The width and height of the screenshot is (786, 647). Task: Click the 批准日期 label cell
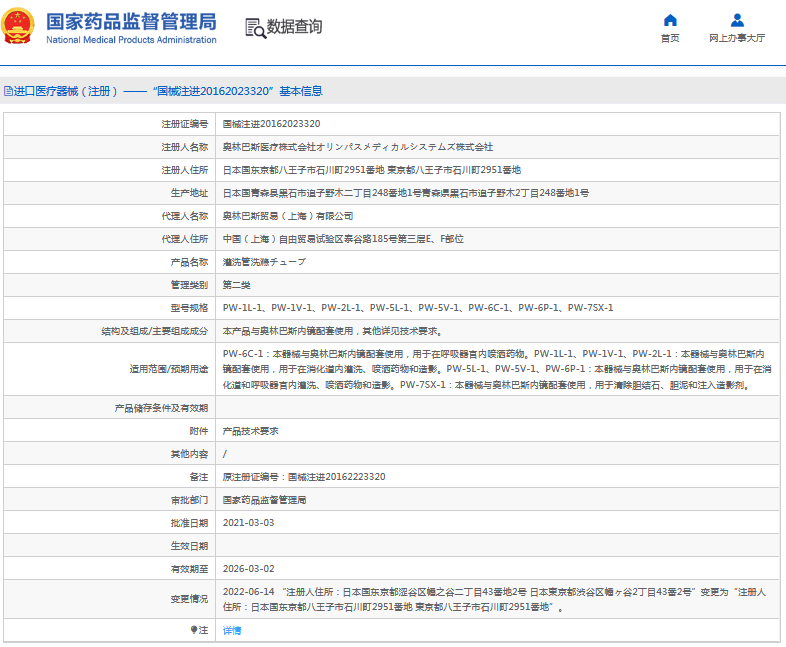pos(109,523)
